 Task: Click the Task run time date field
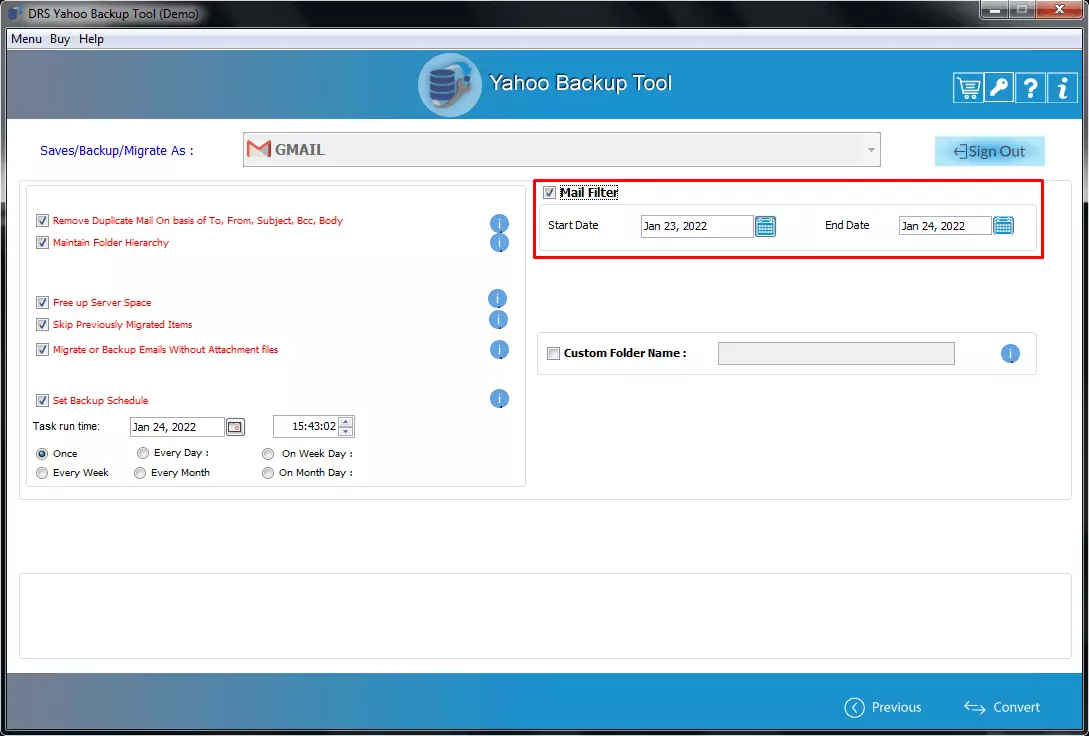pos(177,427)
